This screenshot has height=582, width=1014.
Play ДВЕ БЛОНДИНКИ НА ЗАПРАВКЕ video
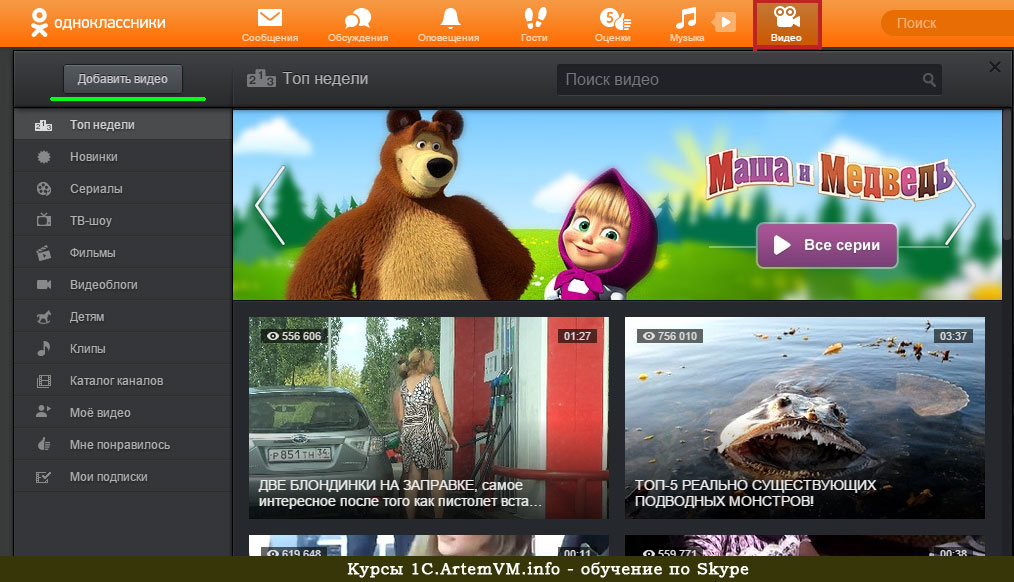pyautogui.click(x=429, y=418)
